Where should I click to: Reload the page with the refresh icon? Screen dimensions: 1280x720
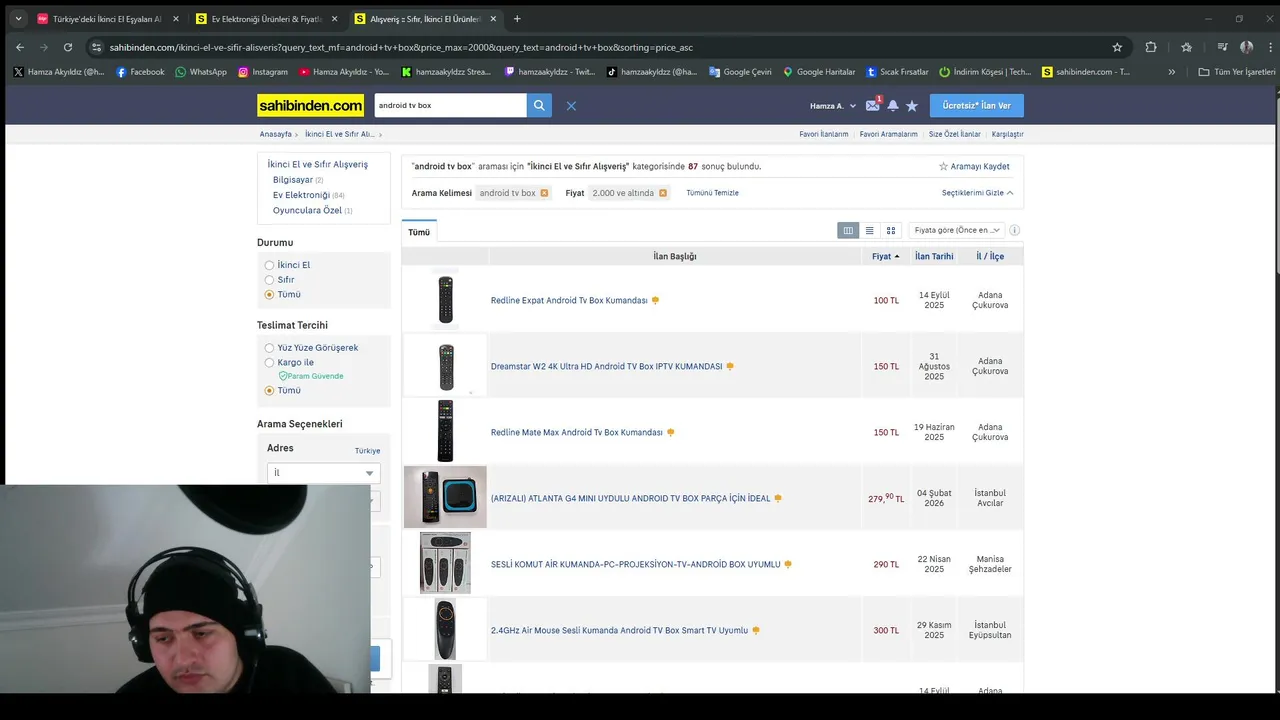click(x=68, y=47)
